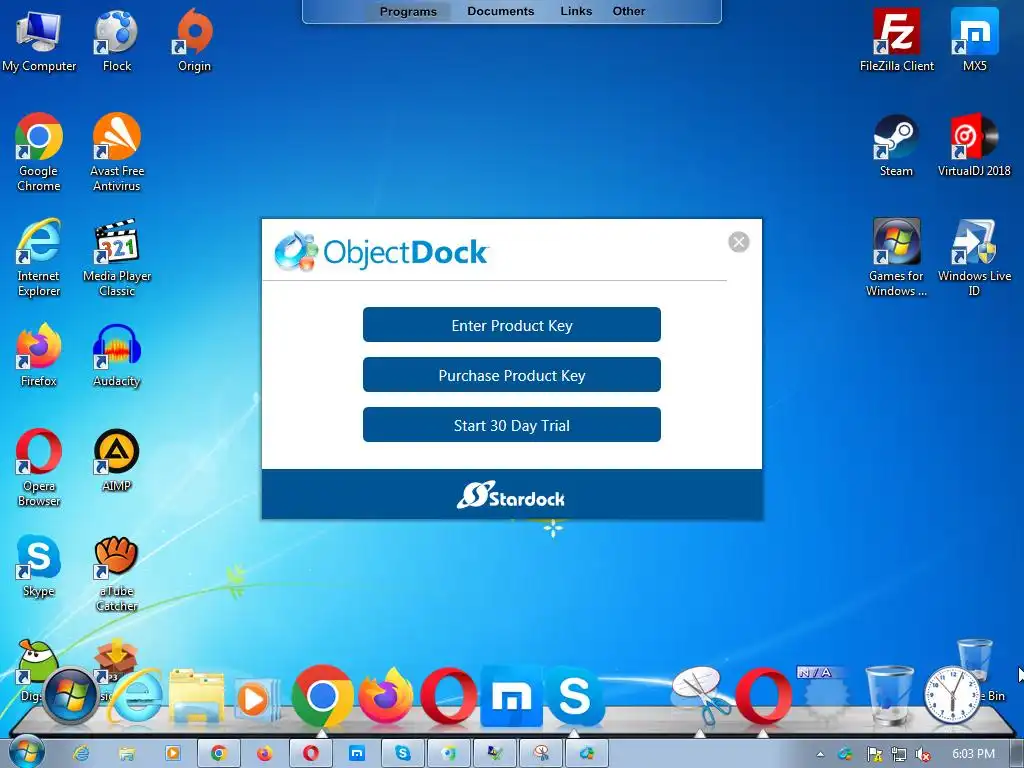Switch to the Programs dock tab
Viewport: 1024px width, 768px height.
[x=408, y=11]
